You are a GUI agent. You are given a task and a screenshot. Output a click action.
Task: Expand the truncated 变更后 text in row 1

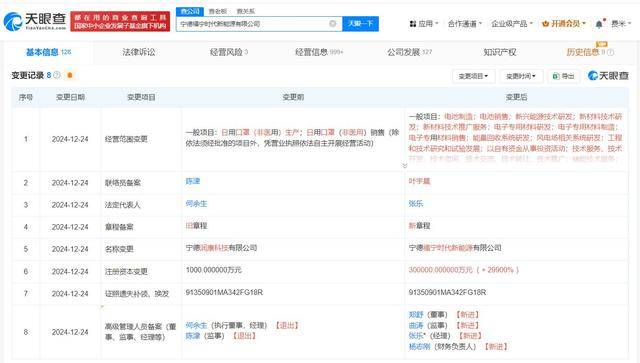coord(404,166)
